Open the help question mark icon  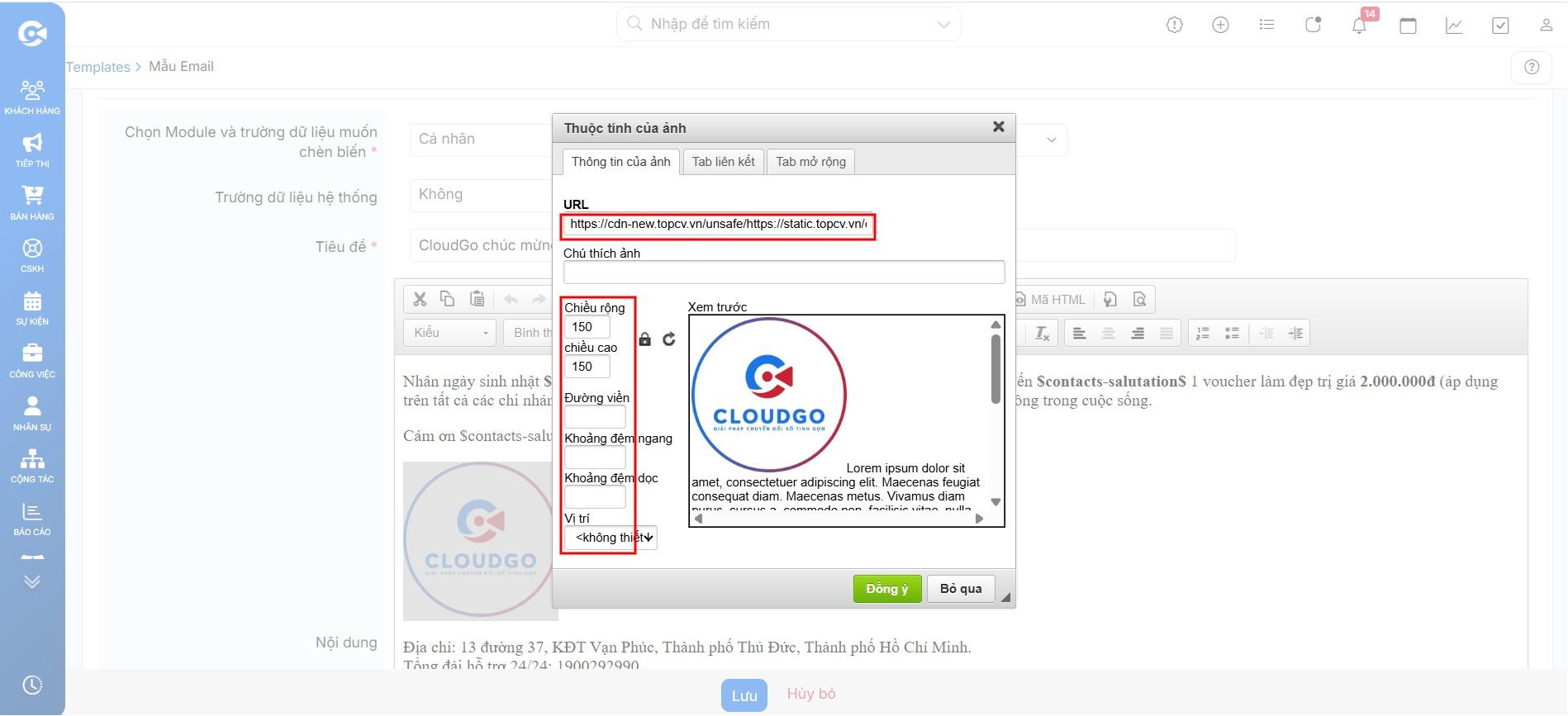coord(1532,67)
